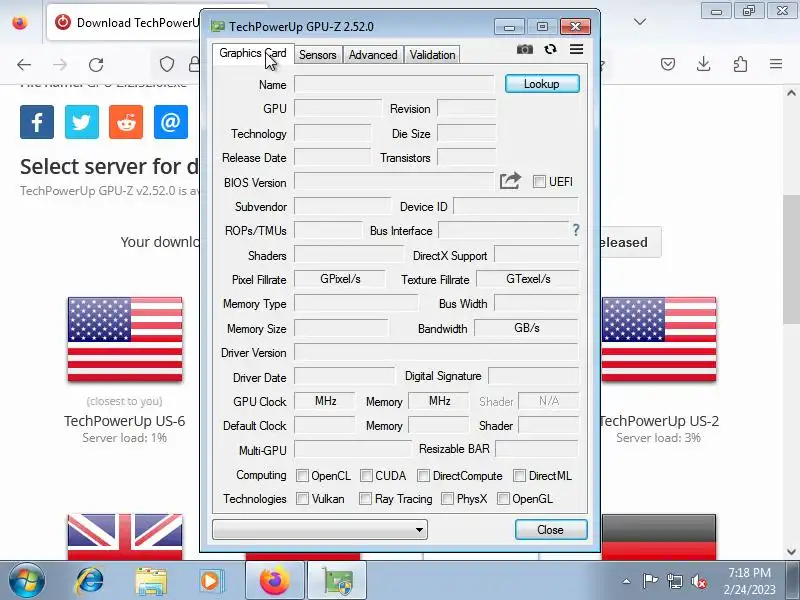Click the network tray icon

pyautogui.click(x=674, y=581)
